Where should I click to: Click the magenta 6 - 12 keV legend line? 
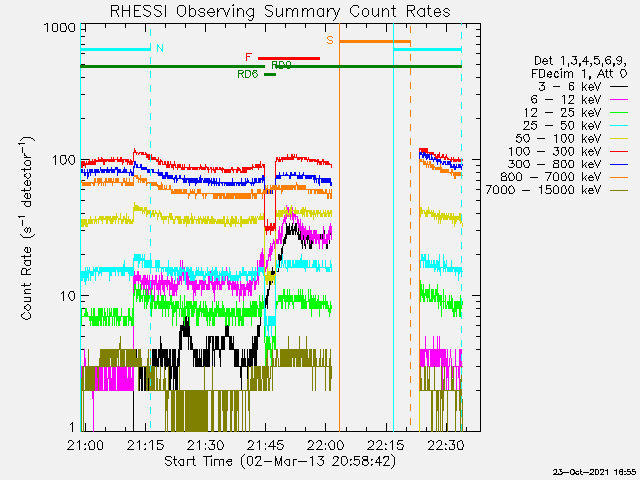[619, 100]
